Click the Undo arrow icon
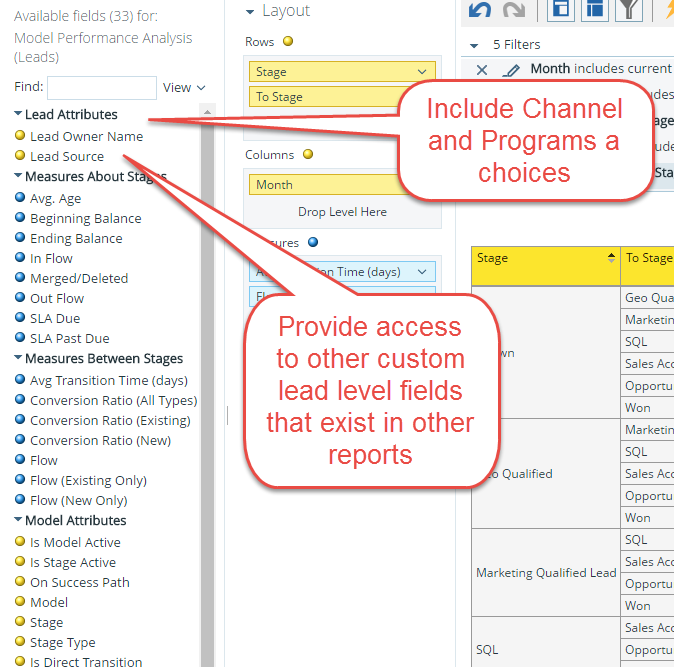The width and height of the screenshot is (674, 667). tap(480, 10)
